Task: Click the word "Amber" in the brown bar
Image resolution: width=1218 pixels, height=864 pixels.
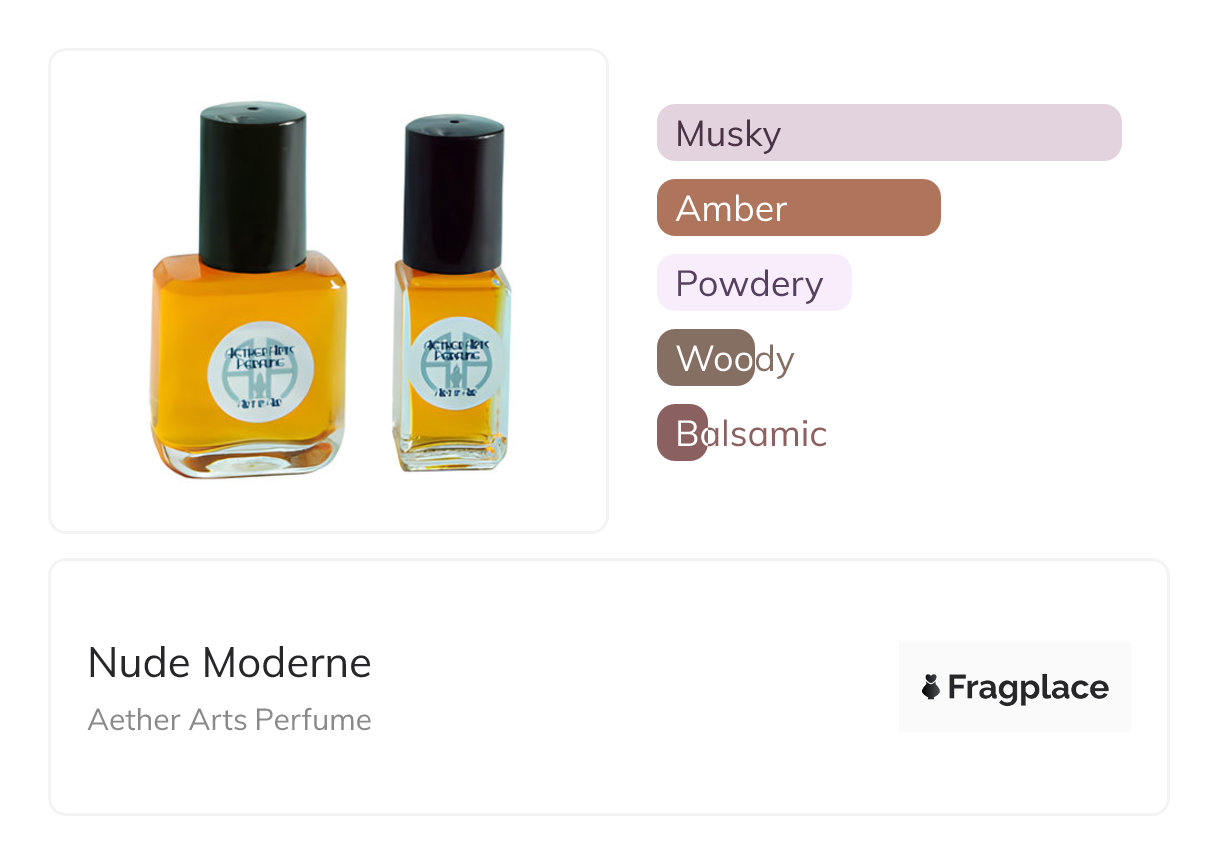Action: pyautogui.click(x=731, y=208)
